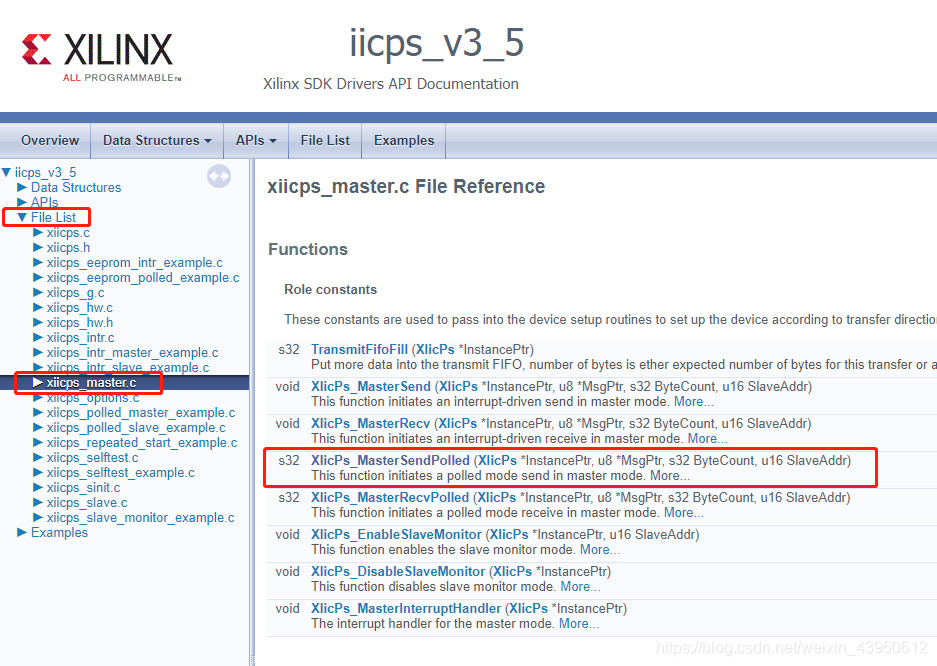Open the TransmitFifoFill function link
The height and width of the screenshot is (666, 937).
(x=359, y=349)
